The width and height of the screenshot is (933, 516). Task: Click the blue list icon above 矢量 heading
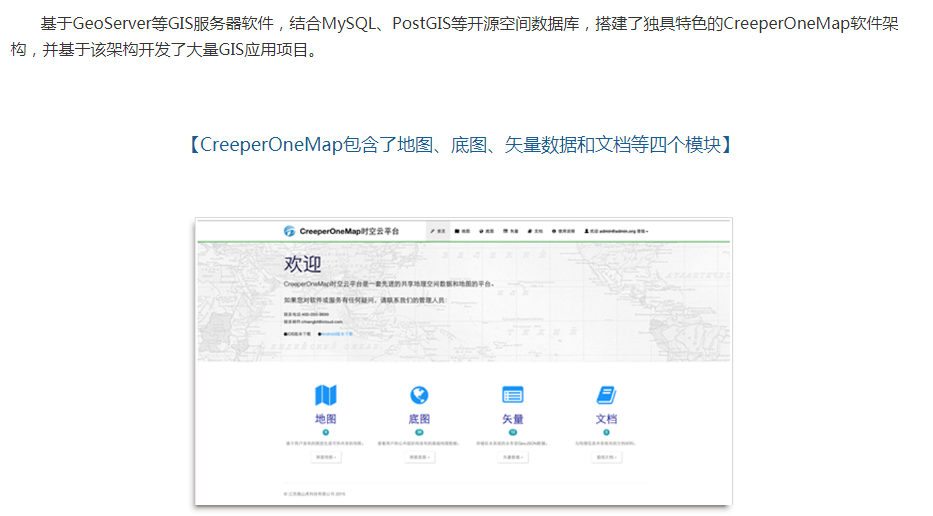[x=513, y=395]
